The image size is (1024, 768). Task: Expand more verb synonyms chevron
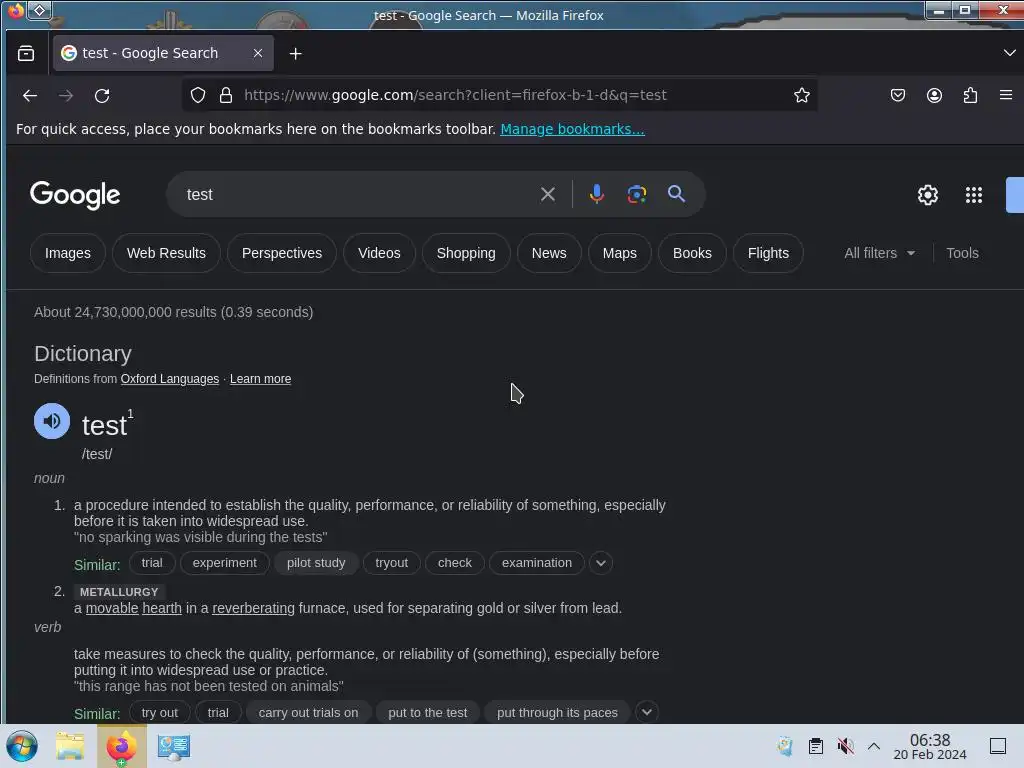coord(647,712)
